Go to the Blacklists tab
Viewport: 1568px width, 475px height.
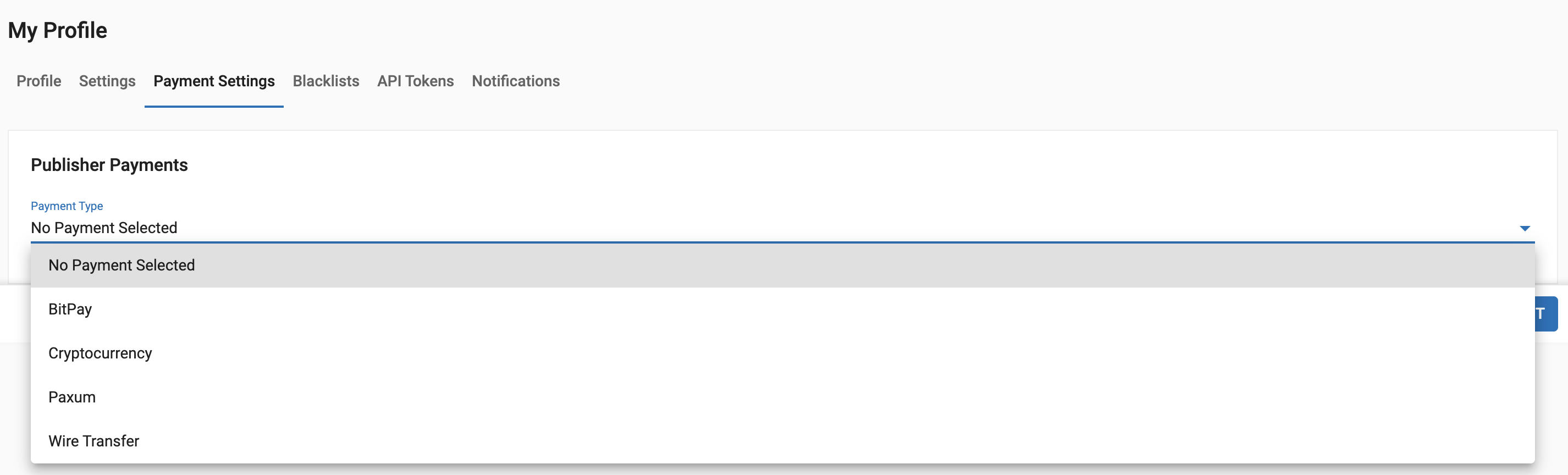[x=325, y=81]
